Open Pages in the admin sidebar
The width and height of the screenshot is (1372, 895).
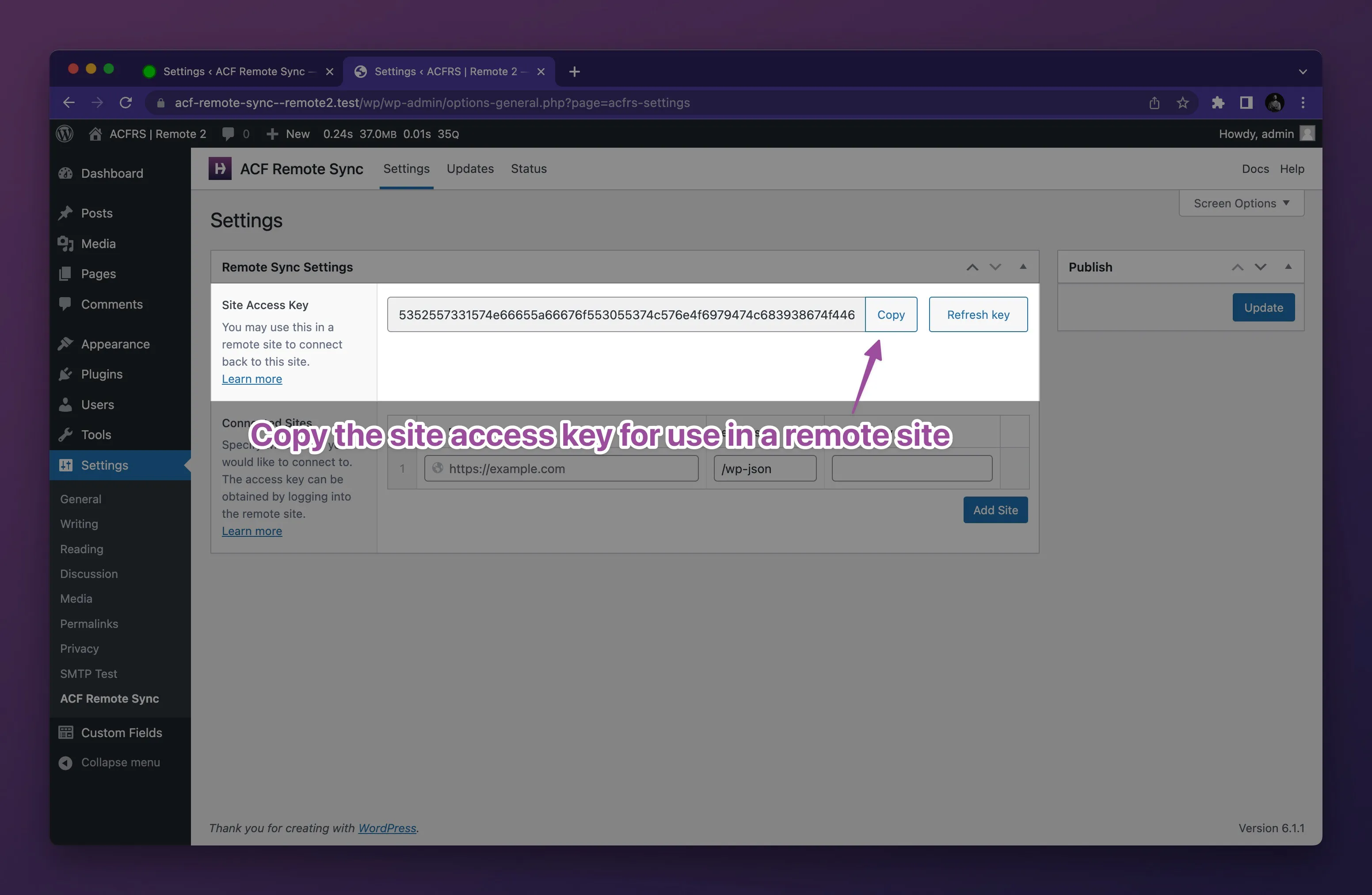click(x=98, y=273)
